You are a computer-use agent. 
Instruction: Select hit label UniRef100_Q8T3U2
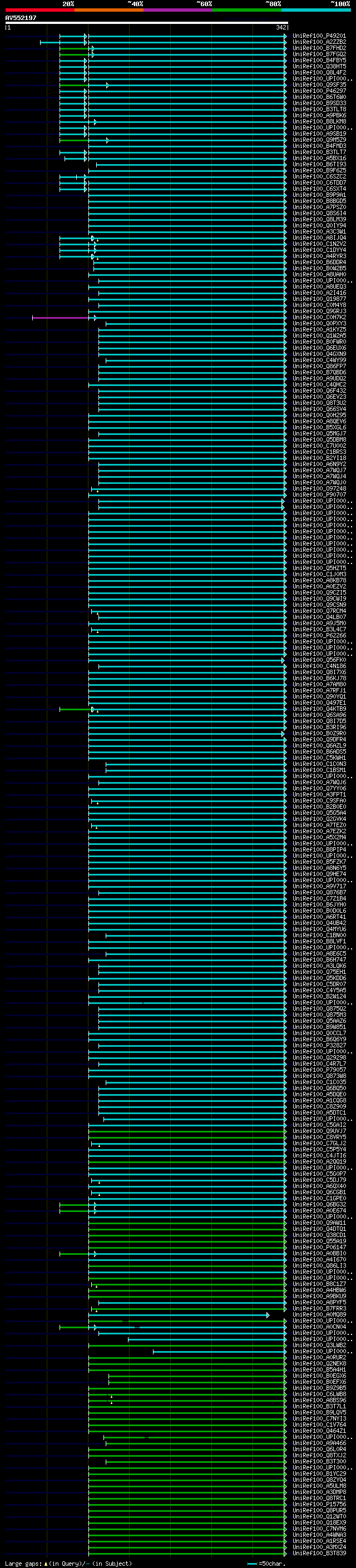click(x=319, y=403)
